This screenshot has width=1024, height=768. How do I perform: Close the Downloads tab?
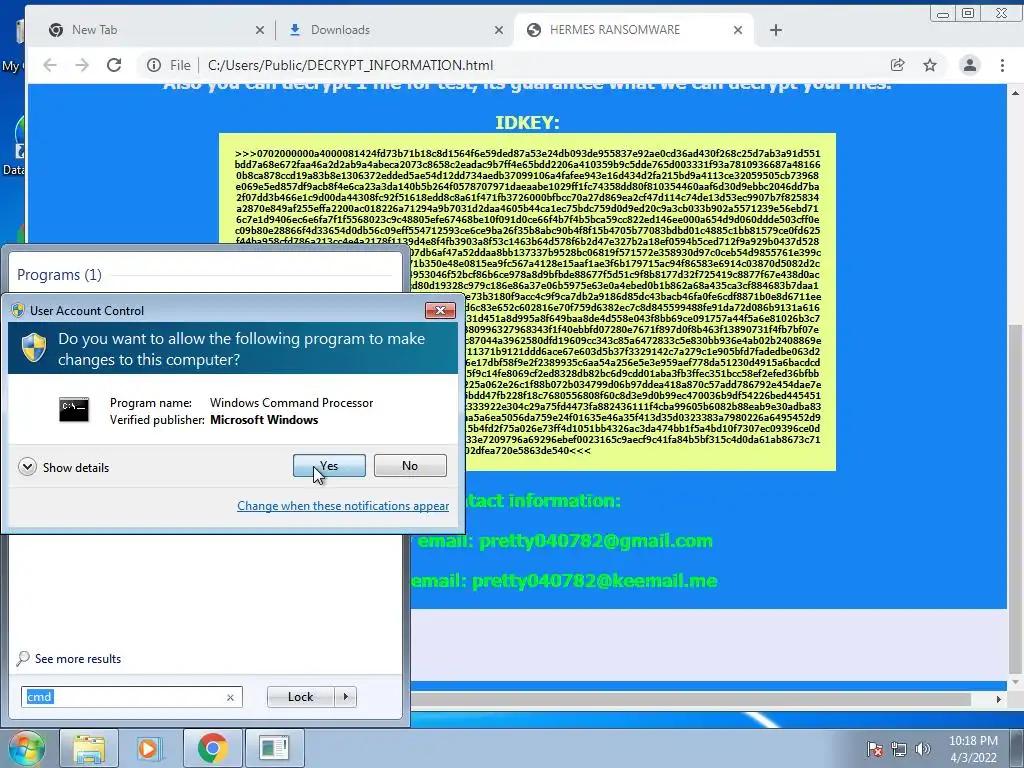point(499,30)
